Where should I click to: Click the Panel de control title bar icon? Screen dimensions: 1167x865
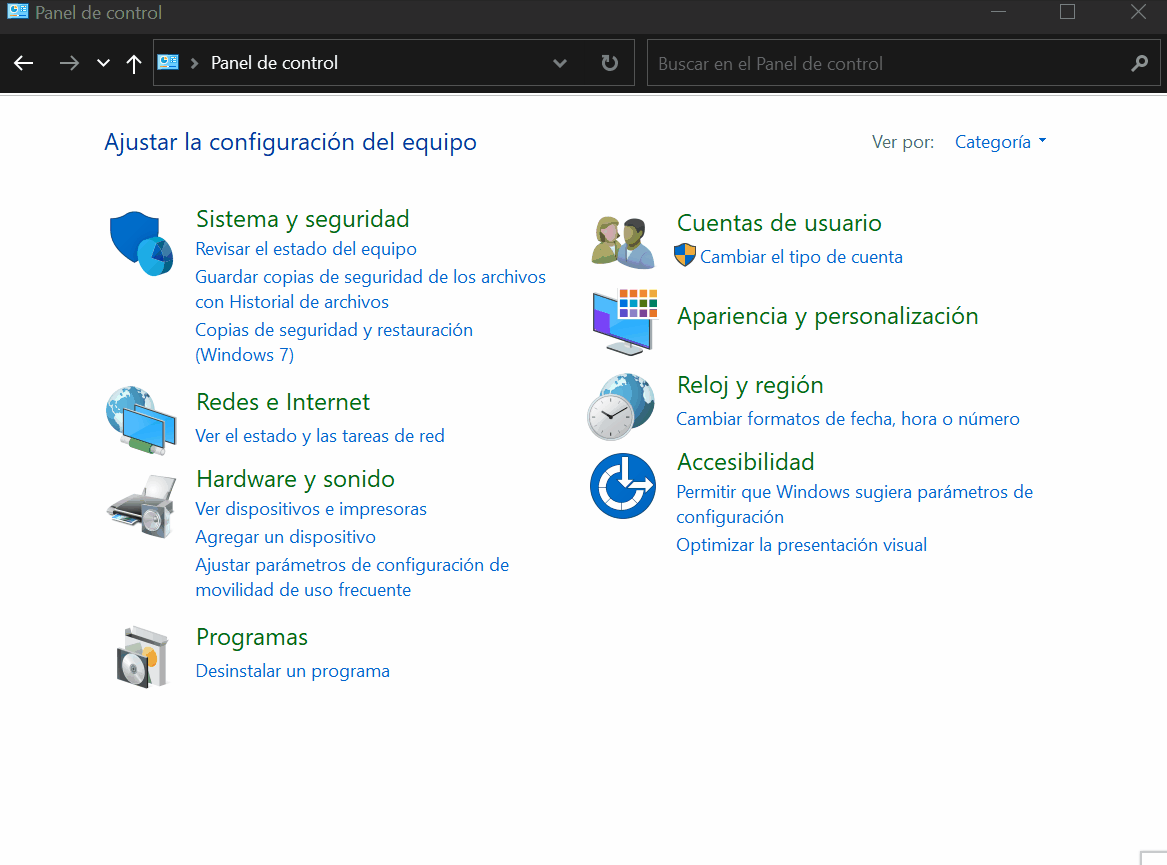pos(18,11)
